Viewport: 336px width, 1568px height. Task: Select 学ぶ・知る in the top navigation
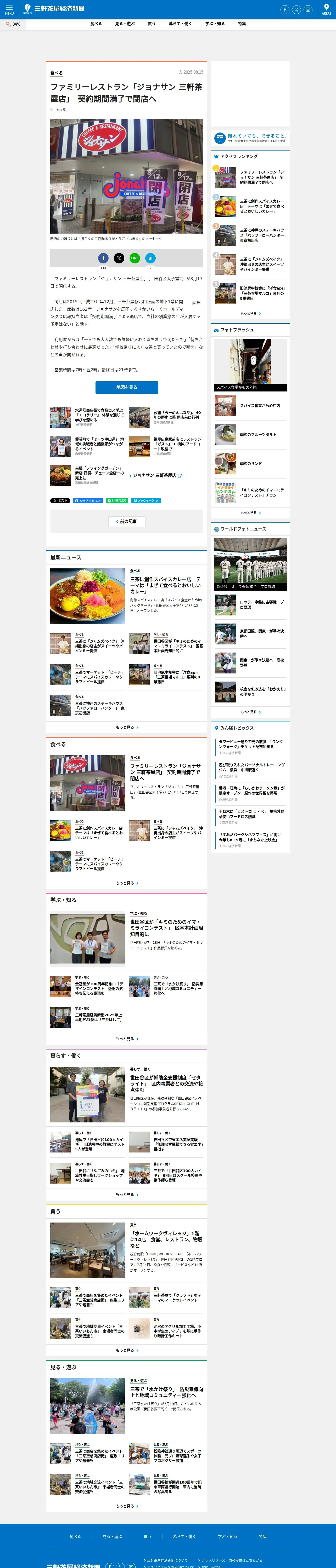[215, 24]
